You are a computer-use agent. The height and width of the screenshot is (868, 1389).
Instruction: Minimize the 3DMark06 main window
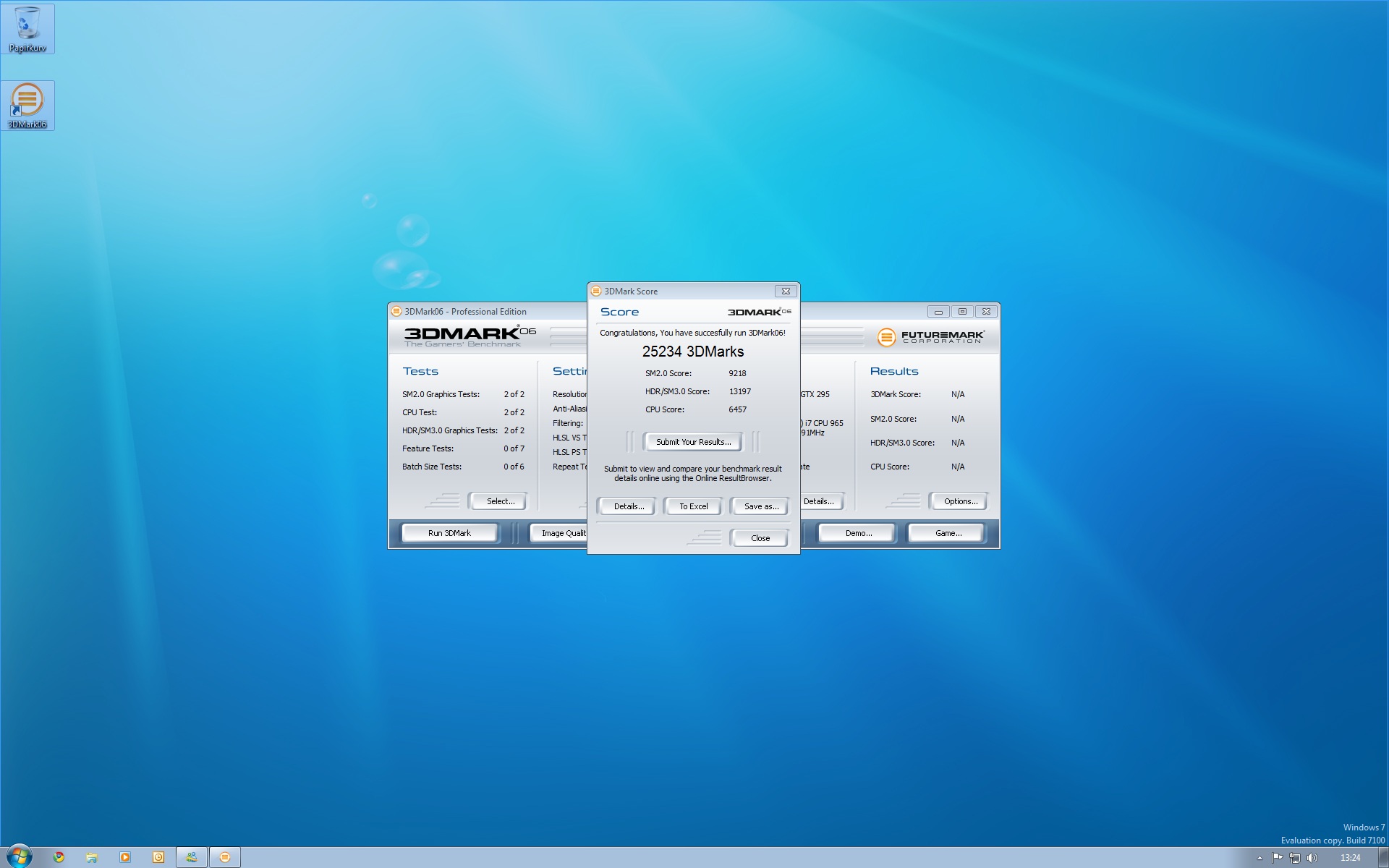coord(938,312)
